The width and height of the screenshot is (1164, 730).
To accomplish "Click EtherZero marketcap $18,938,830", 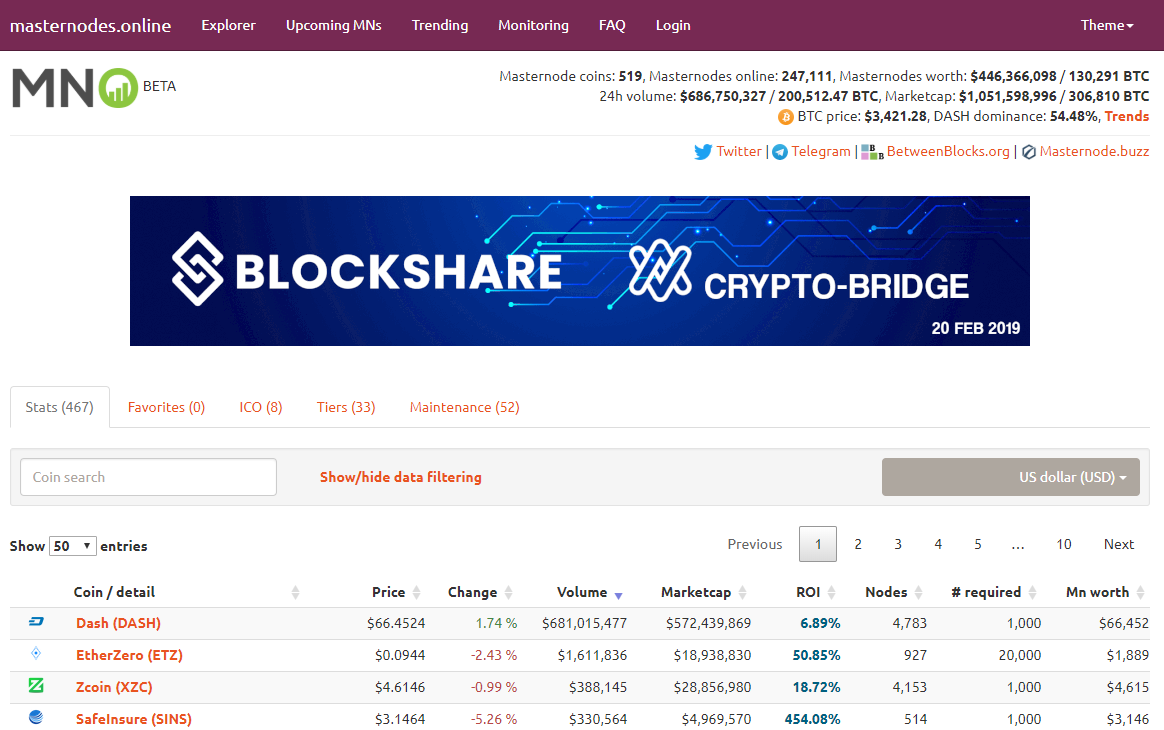I will tap(713, 655).
